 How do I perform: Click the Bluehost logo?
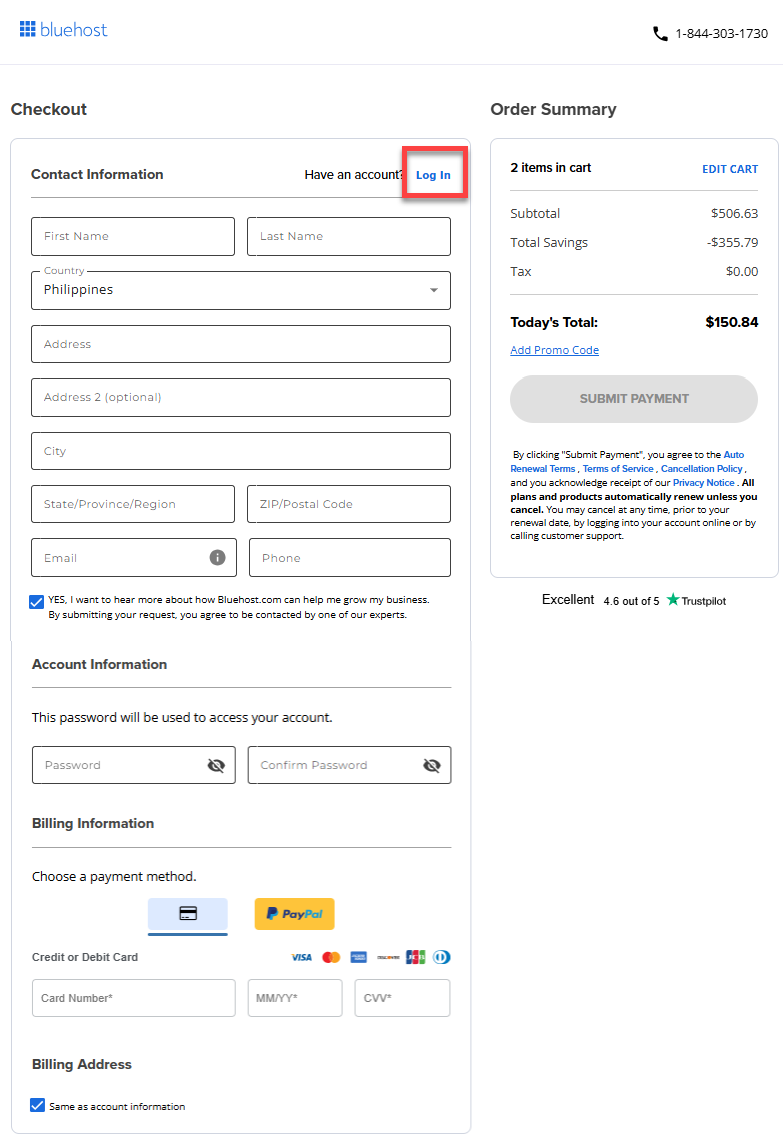coord(63,30)
